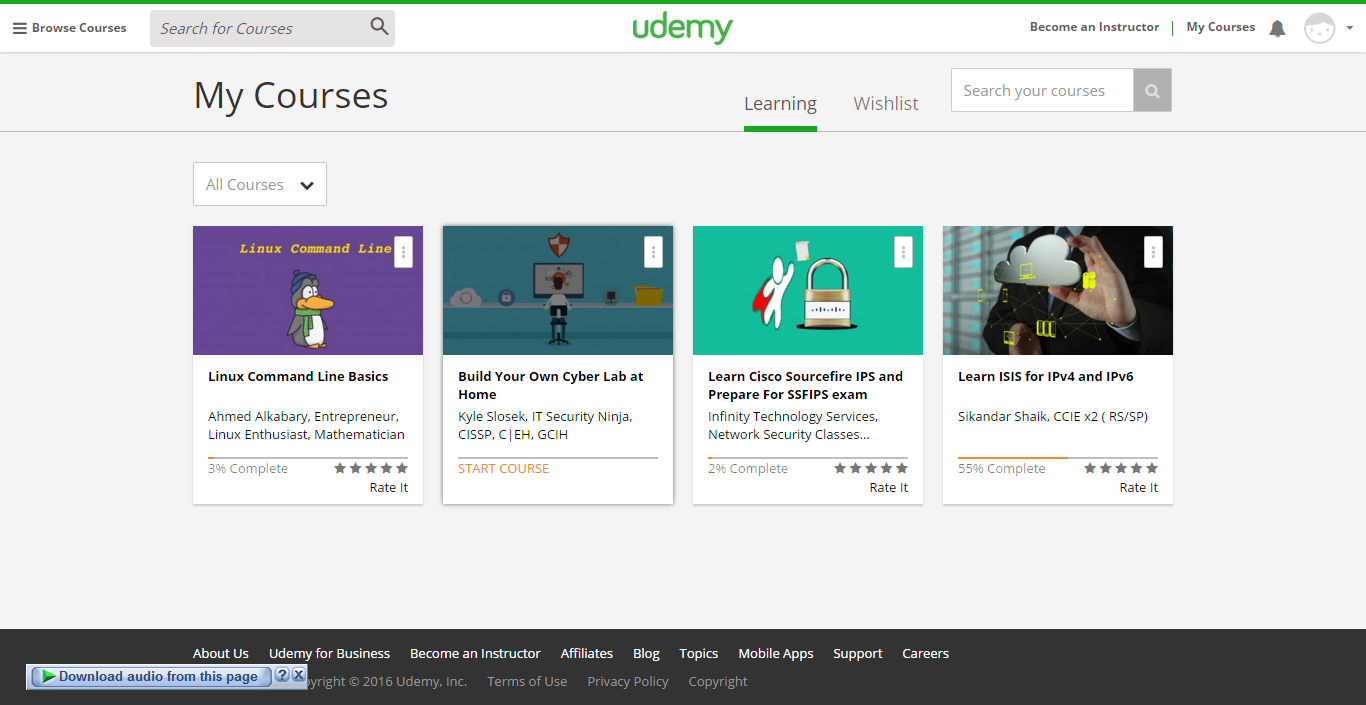Click the notification bell icon

coord(1277,29)
